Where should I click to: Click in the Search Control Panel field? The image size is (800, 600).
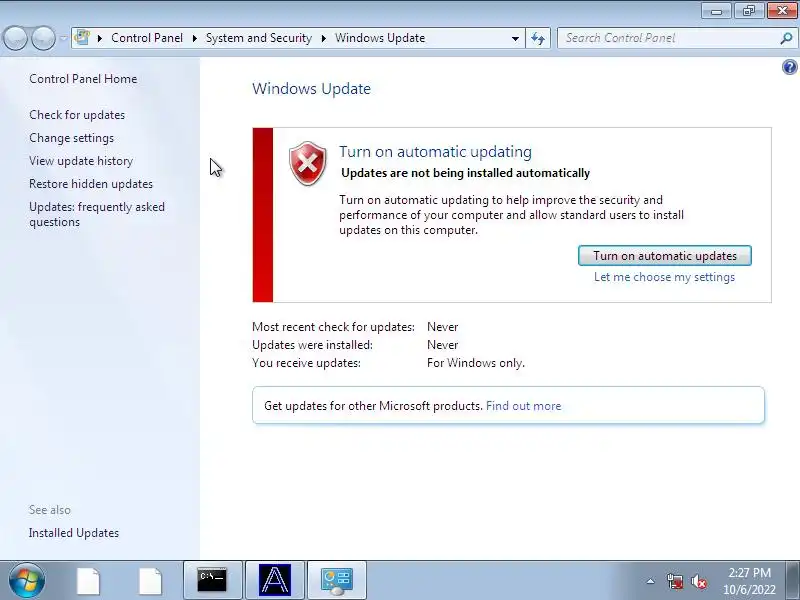tap(670, 38)
